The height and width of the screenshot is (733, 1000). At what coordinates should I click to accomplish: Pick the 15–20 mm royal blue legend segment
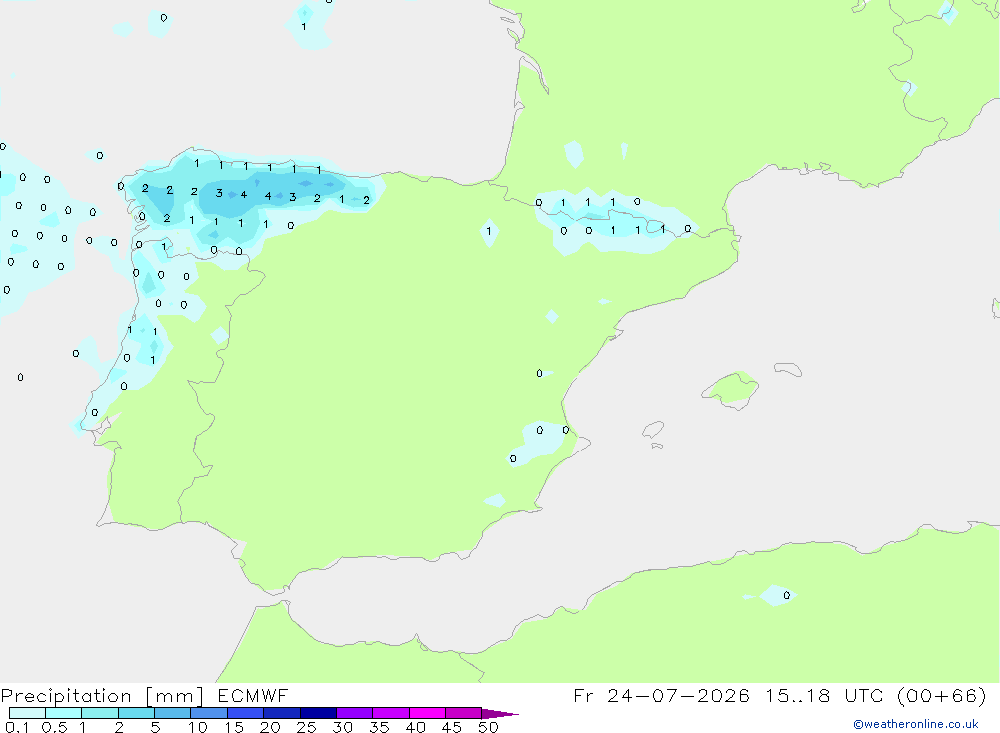tap(246, 713)
